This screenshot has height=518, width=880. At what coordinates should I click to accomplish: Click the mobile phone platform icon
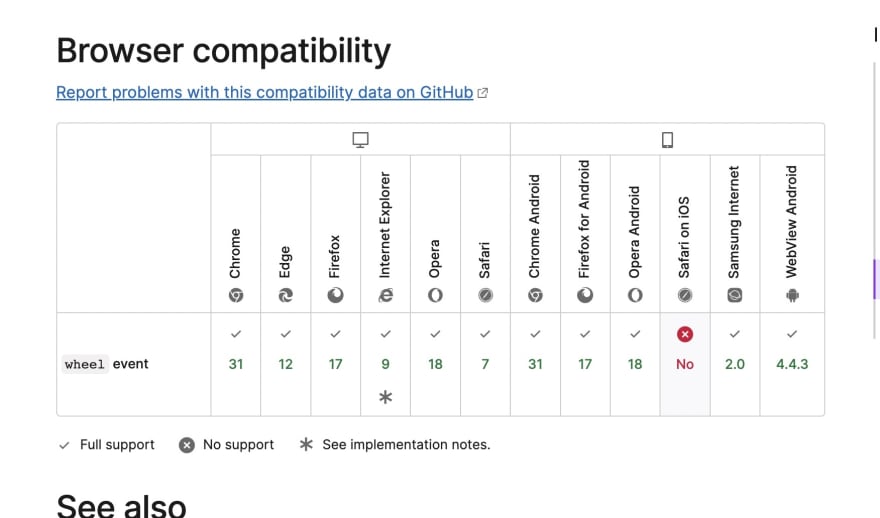pos(667,140)
